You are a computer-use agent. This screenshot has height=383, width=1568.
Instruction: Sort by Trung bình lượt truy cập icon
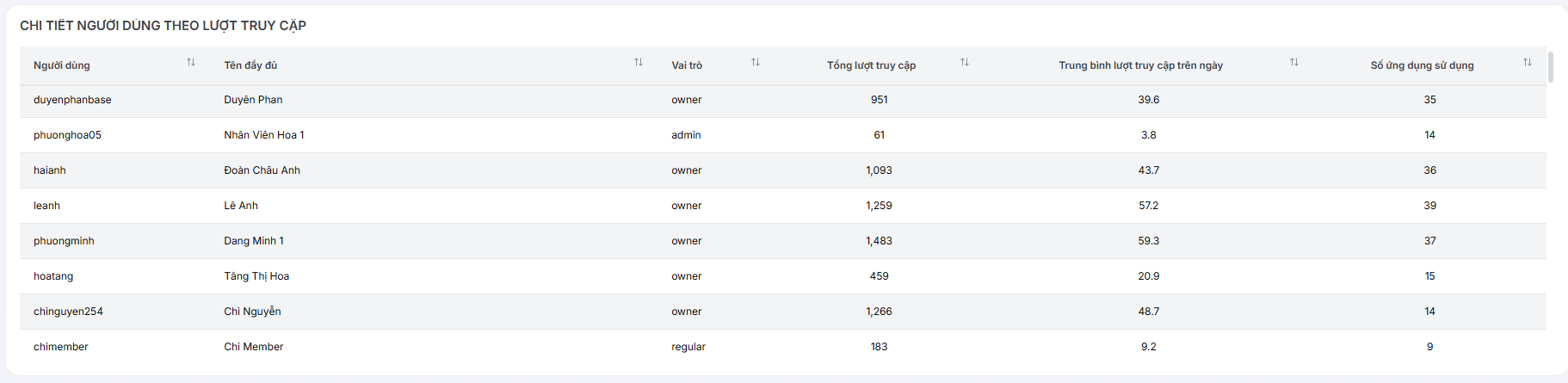click(x=1294, y=62)
